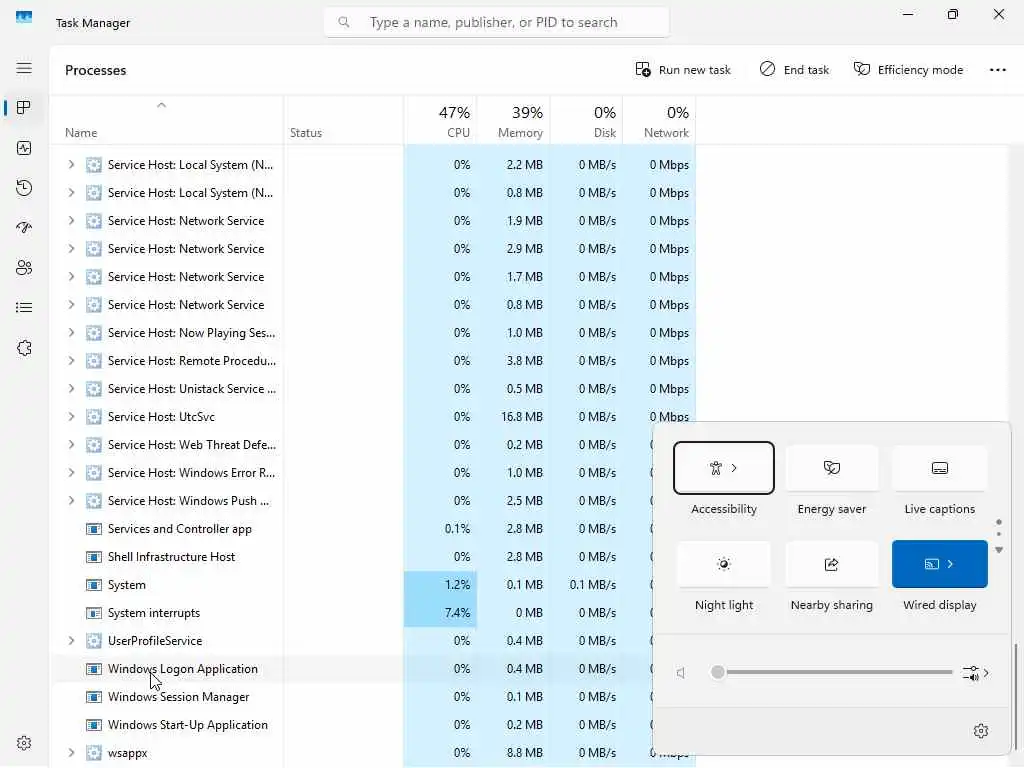Screen dimensions: 1024x768
Task: Open quick settings gear icon
Action: 980,731
